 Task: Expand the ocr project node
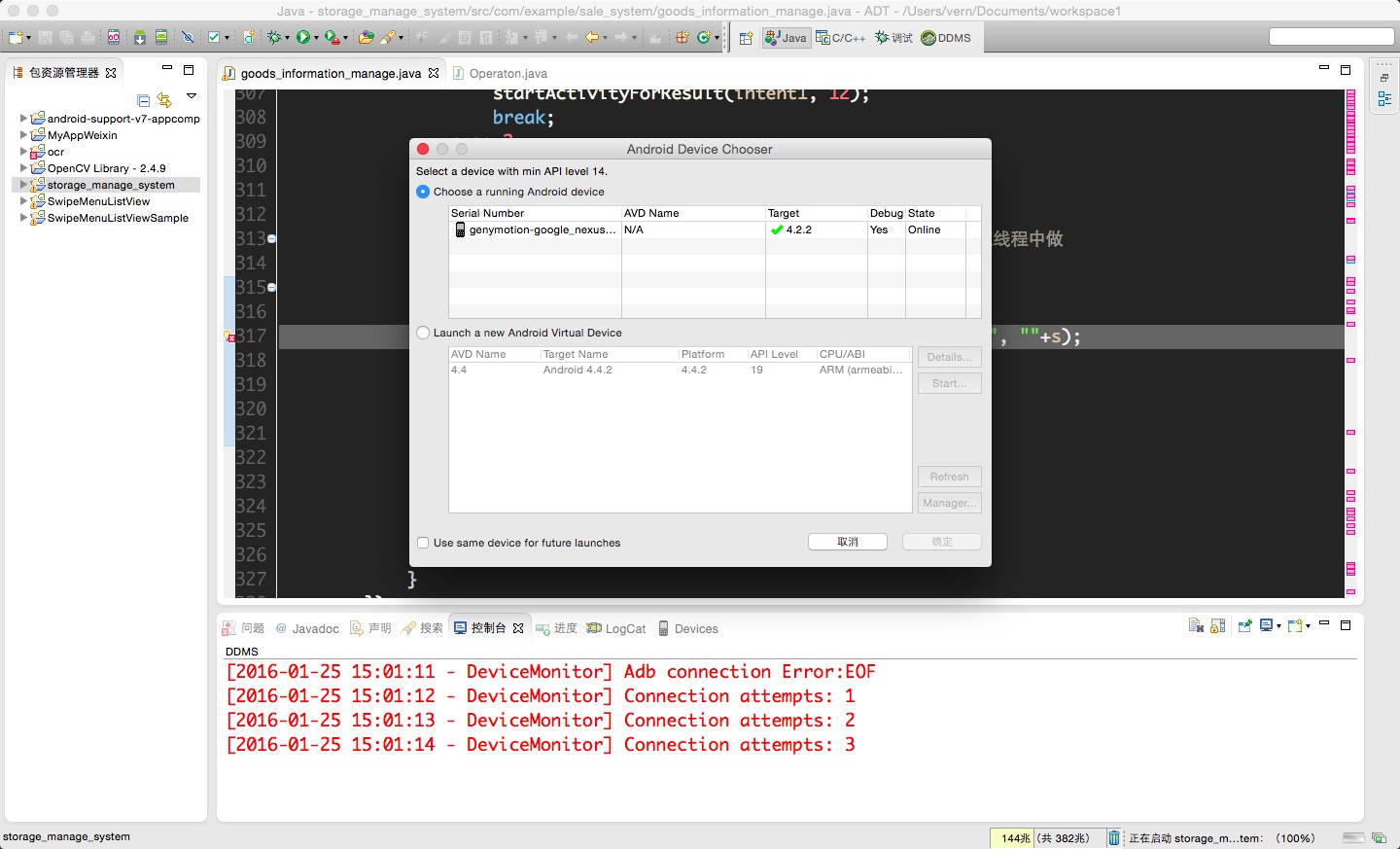[23, 152]
